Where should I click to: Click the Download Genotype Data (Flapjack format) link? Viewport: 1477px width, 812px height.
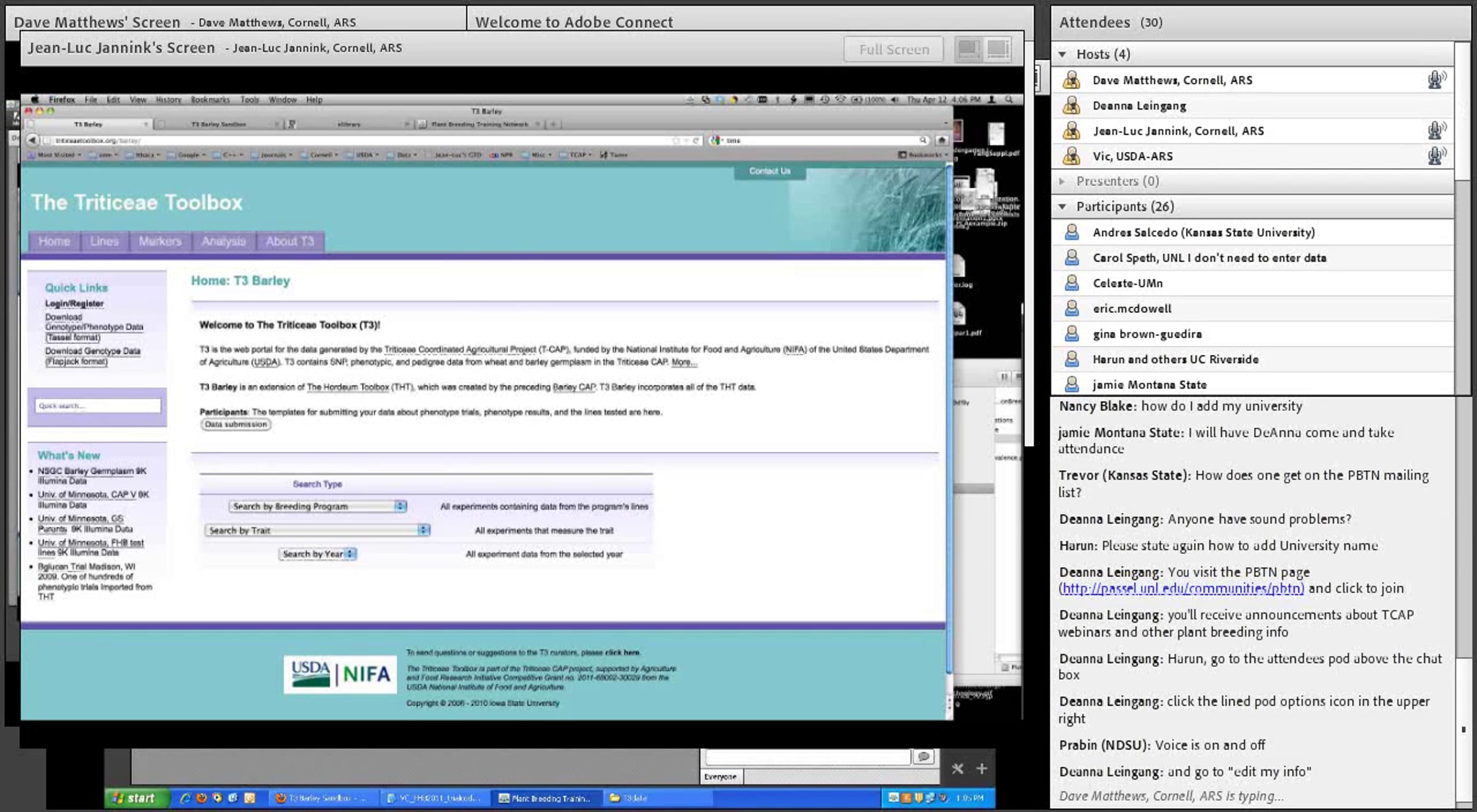tap(92, 356)
